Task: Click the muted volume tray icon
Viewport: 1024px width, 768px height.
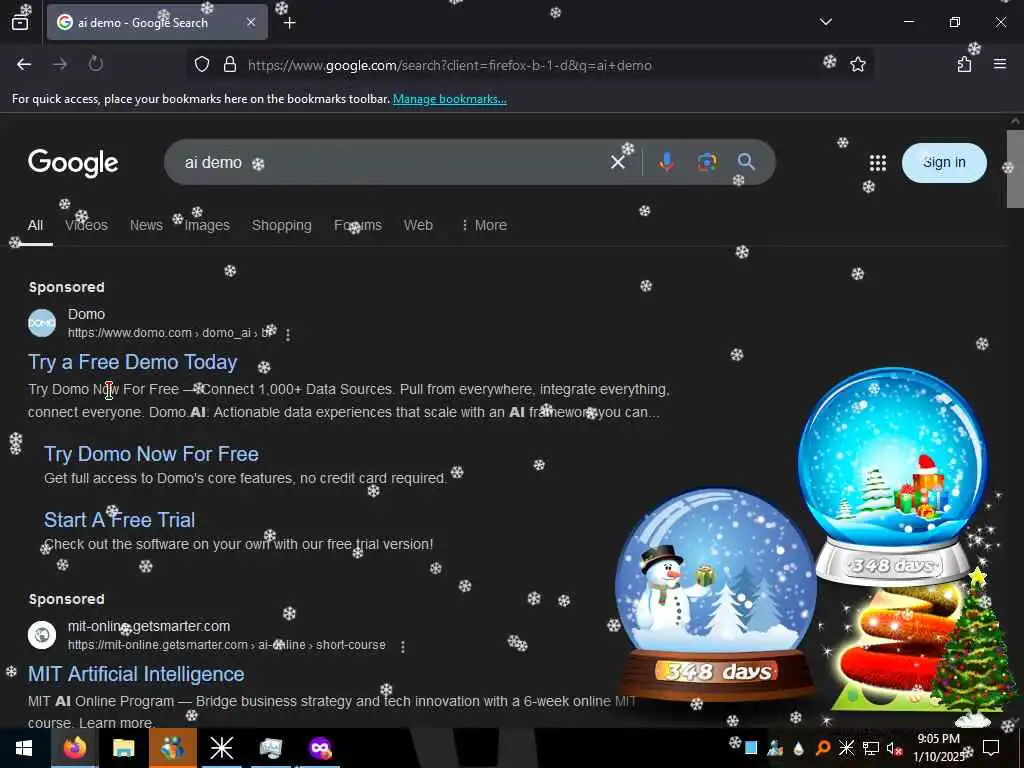Action: point(894,748)
